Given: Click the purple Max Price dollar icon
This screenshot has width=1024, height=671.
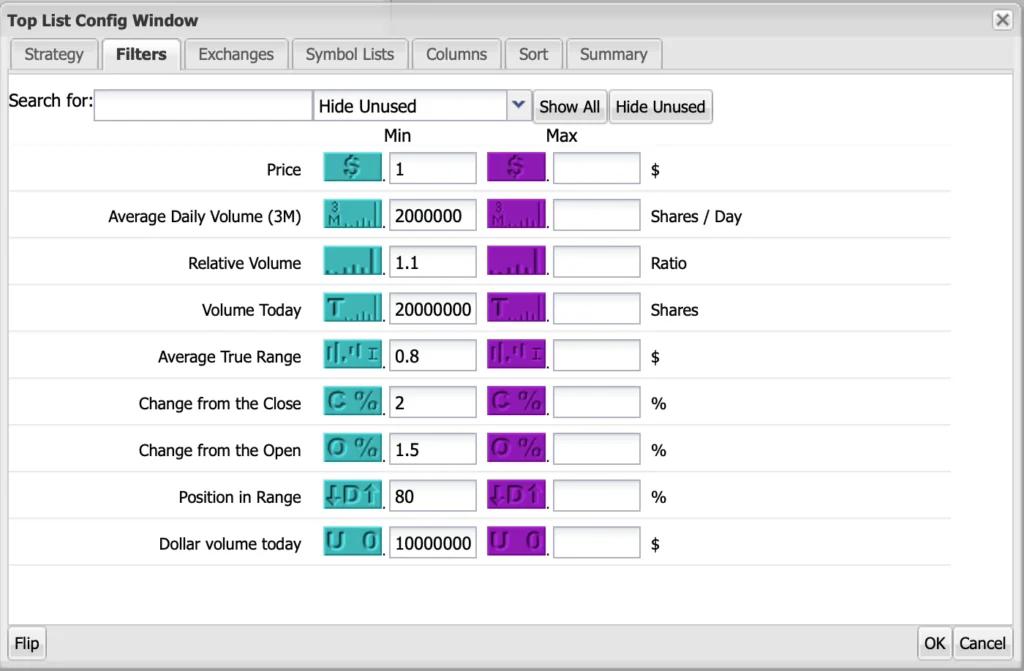Looking at the screenshot, I should (x=516, y=168).
